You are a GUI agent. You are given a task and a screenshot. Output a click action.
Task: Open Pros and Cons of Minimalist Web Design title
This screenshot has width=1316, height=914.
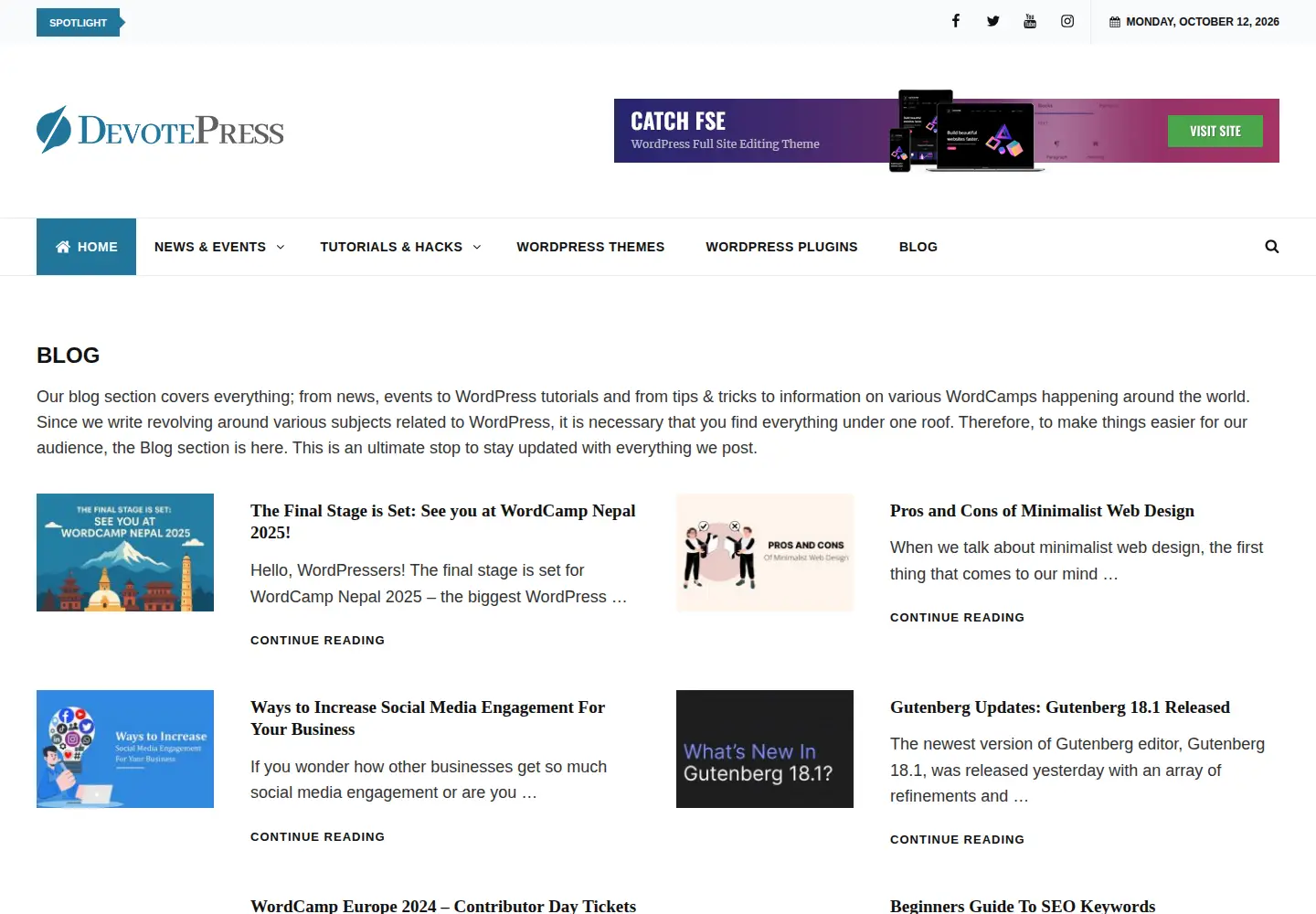coord(1042,511)
